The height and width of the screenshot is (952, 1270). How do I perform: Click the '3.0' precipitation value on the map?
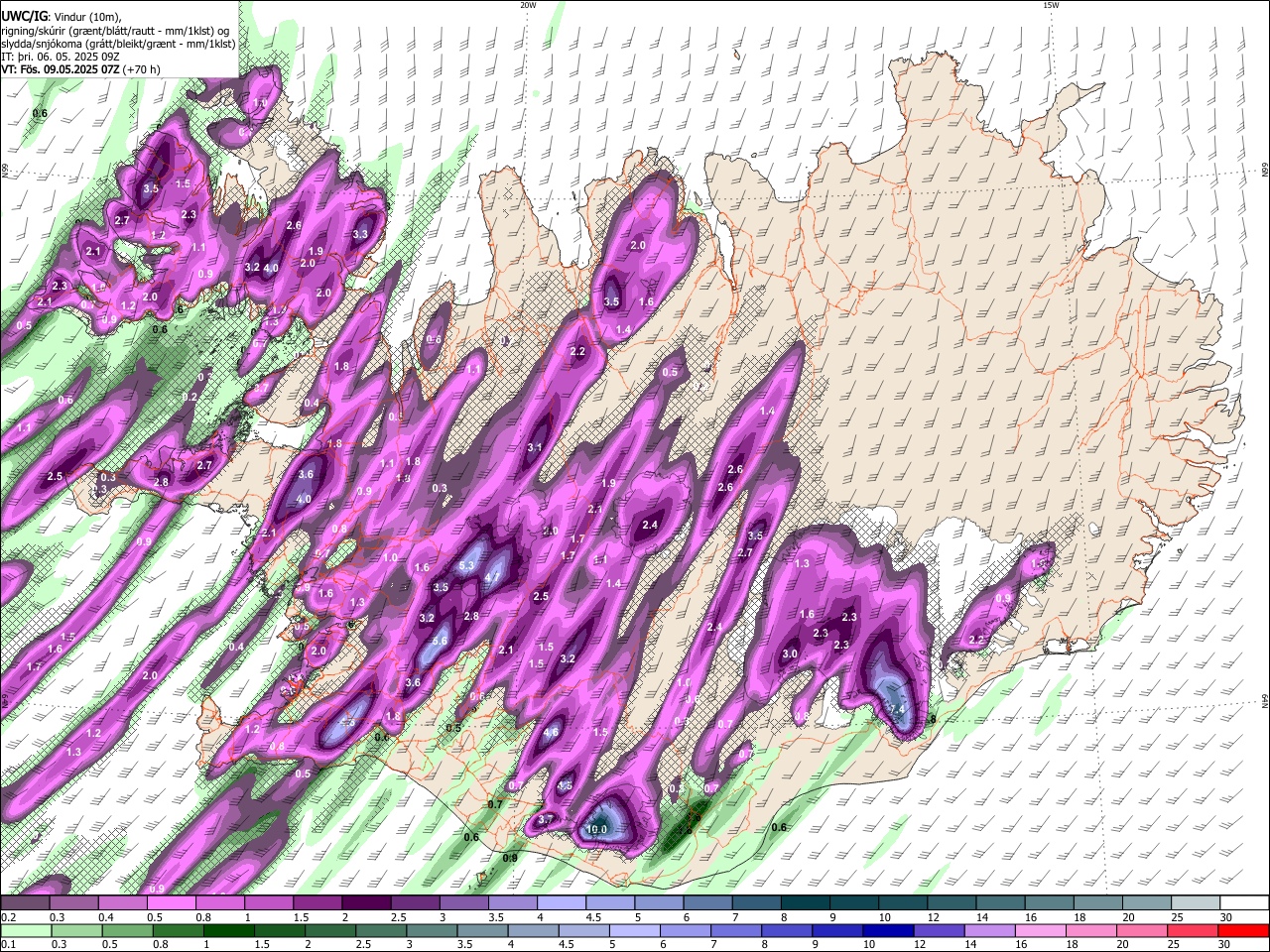coord(790,654)
